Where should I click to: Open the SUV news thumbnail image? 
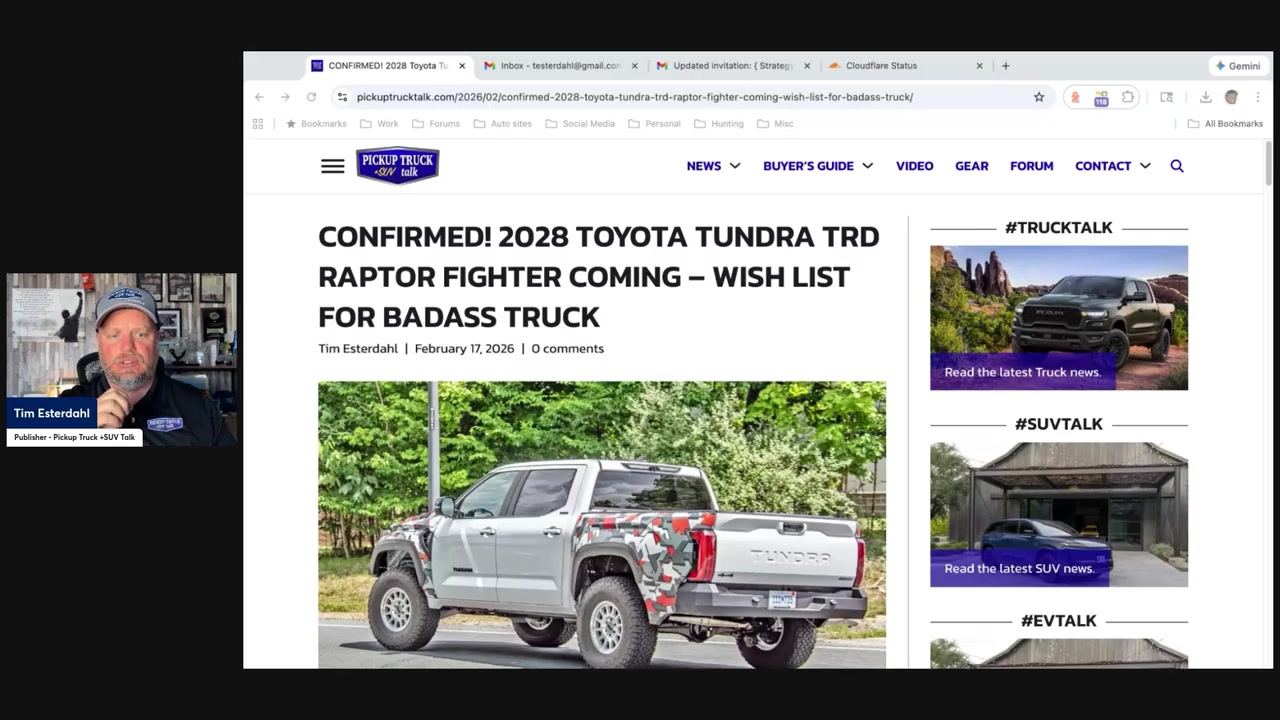(1059, 514)
